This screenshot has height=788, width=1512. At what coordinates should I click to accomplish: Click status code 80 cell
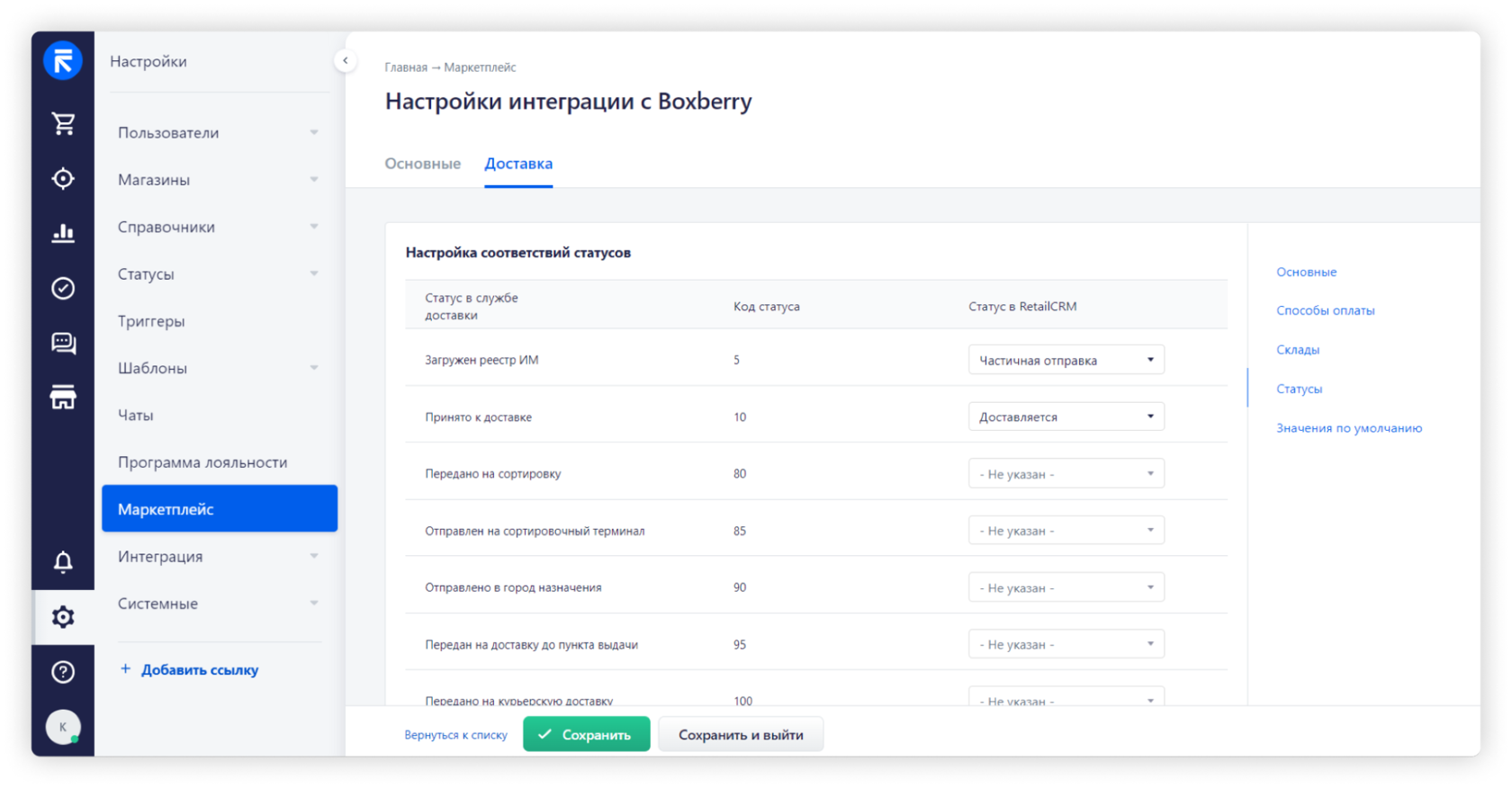point(740,474)
